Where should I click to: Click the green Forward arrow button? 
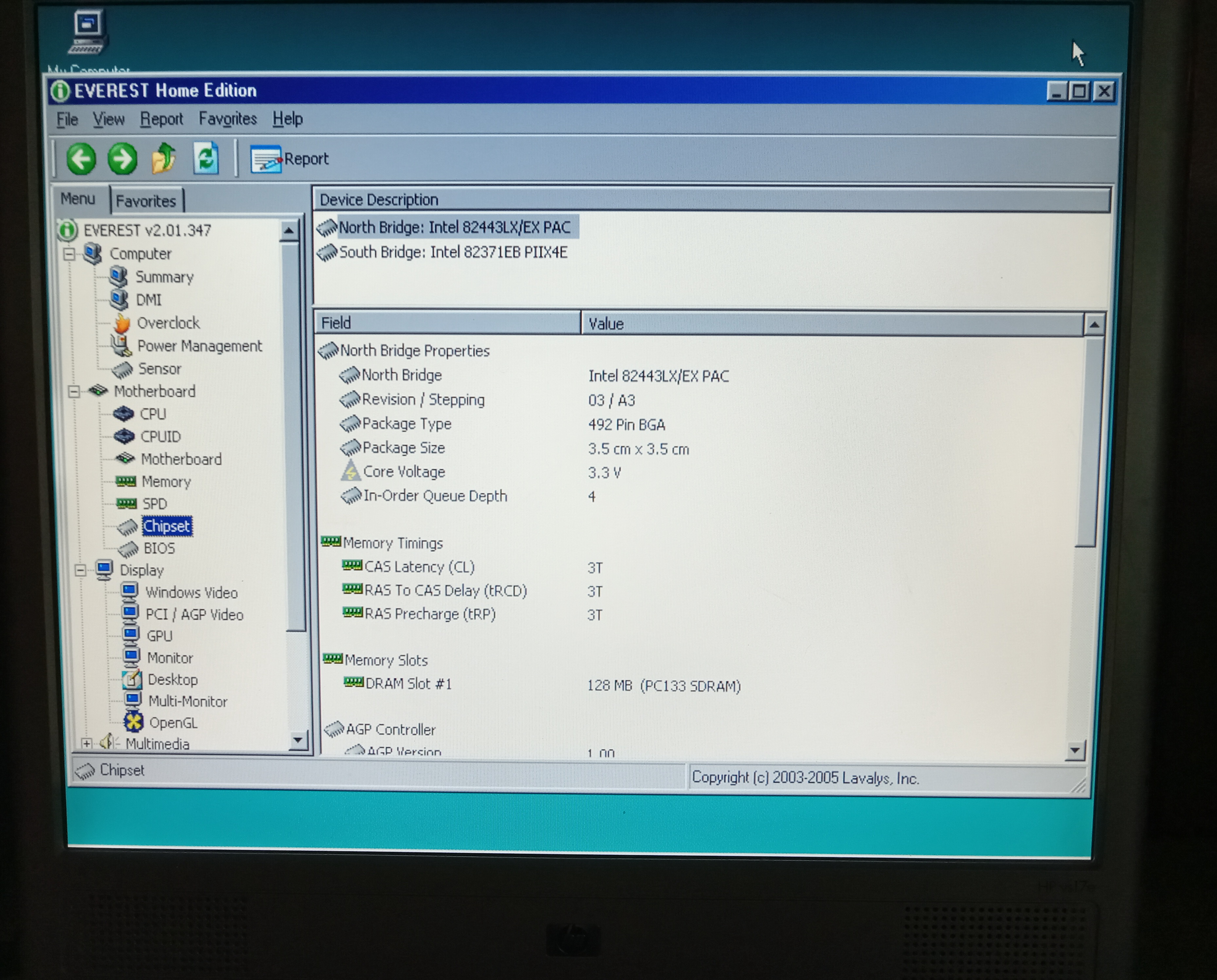tap(122, 159)
